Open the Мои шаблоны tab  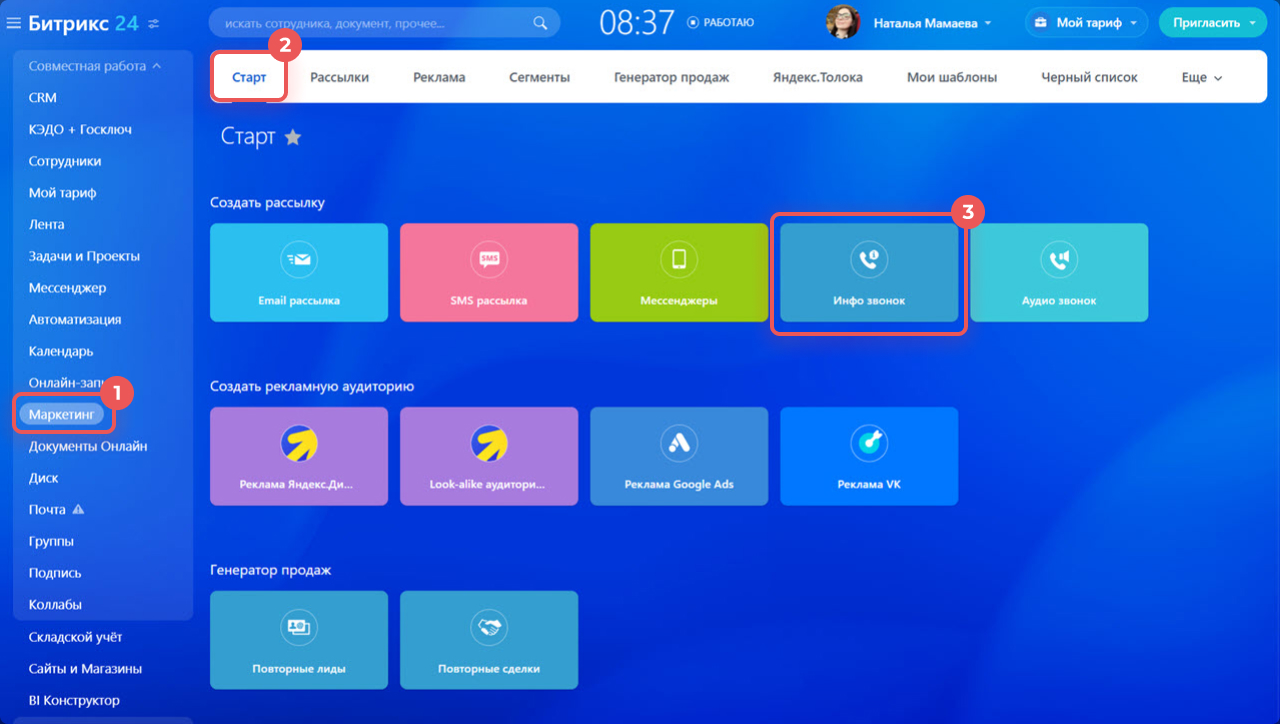click(x=952, y=77)
